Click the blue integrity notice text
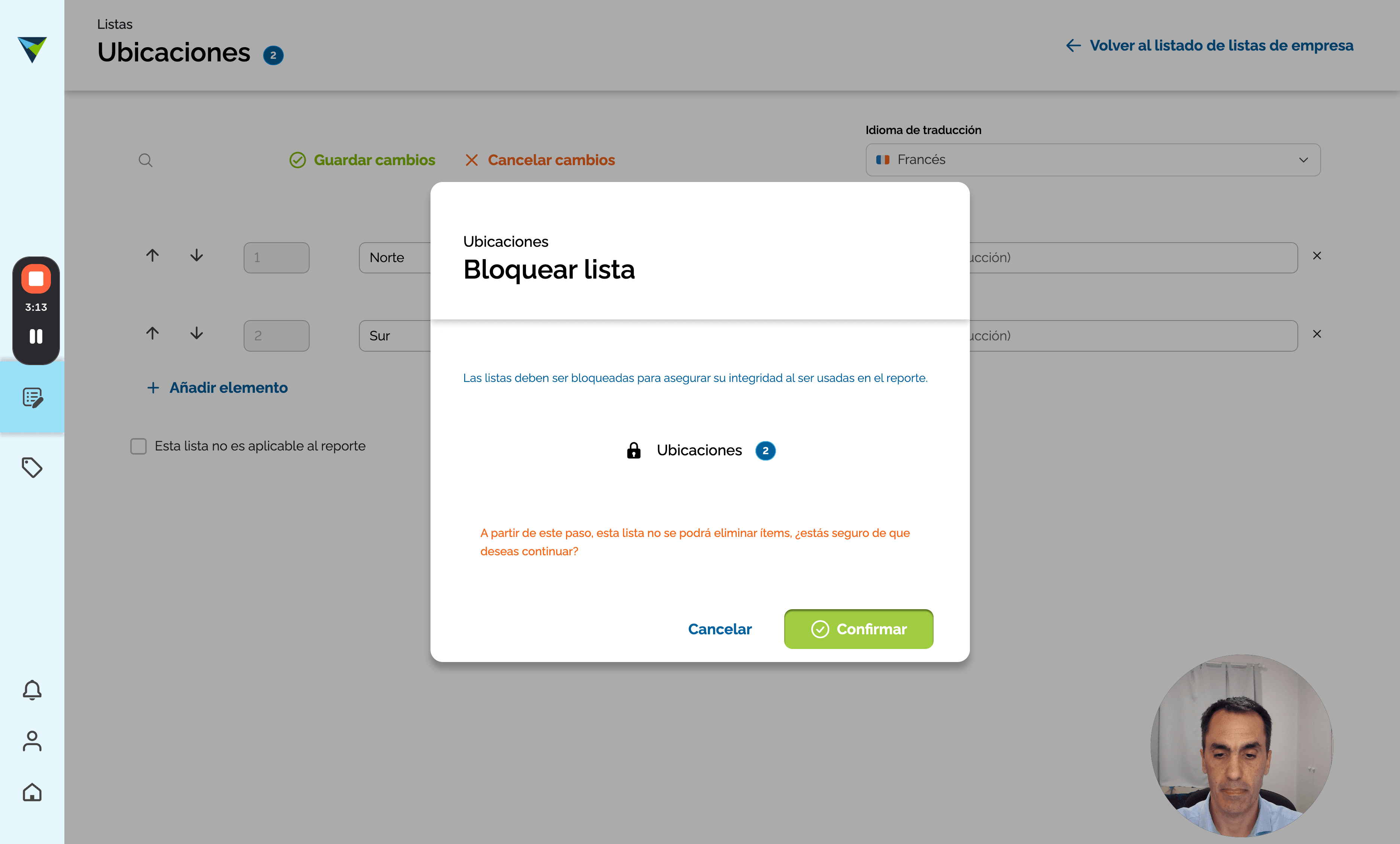Screen dimensions: 1400x844 [x=696, y=378]
